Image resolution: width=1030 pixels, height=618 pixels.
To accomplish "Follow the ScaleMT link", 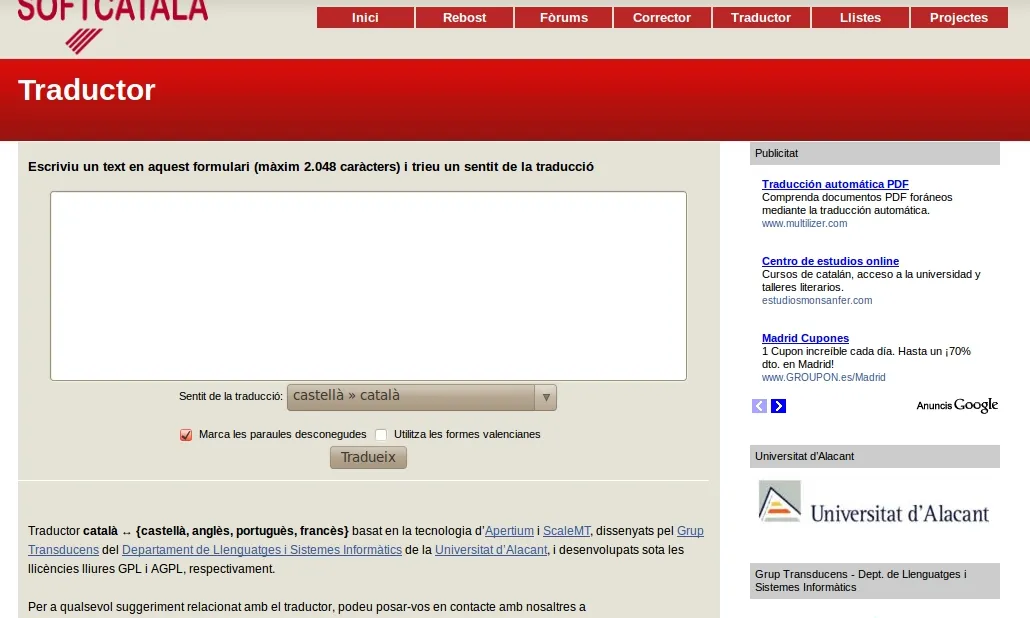I will (x=566, y=531).
